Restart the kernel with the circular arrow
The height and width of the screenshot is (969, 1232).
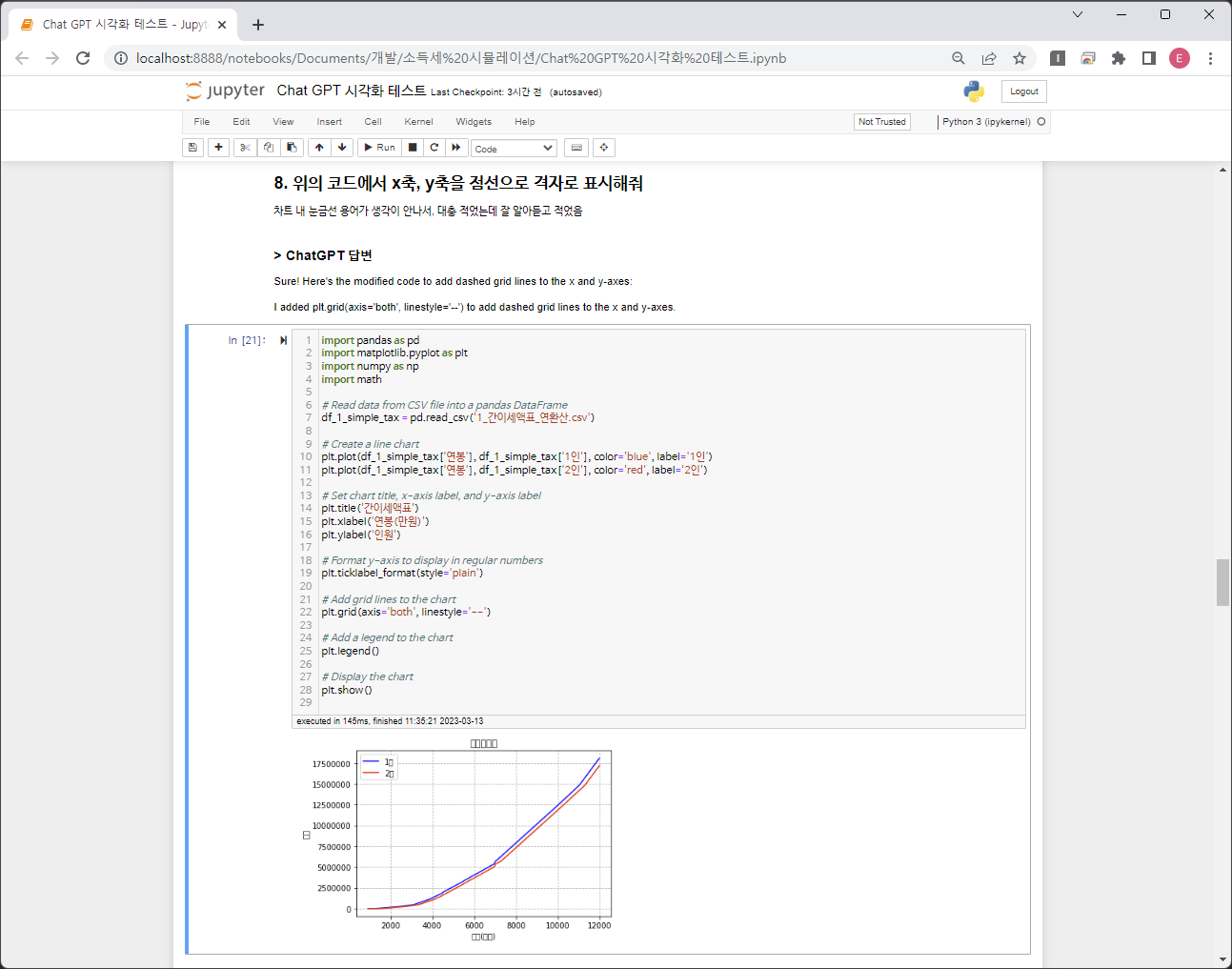pos(434,148)
